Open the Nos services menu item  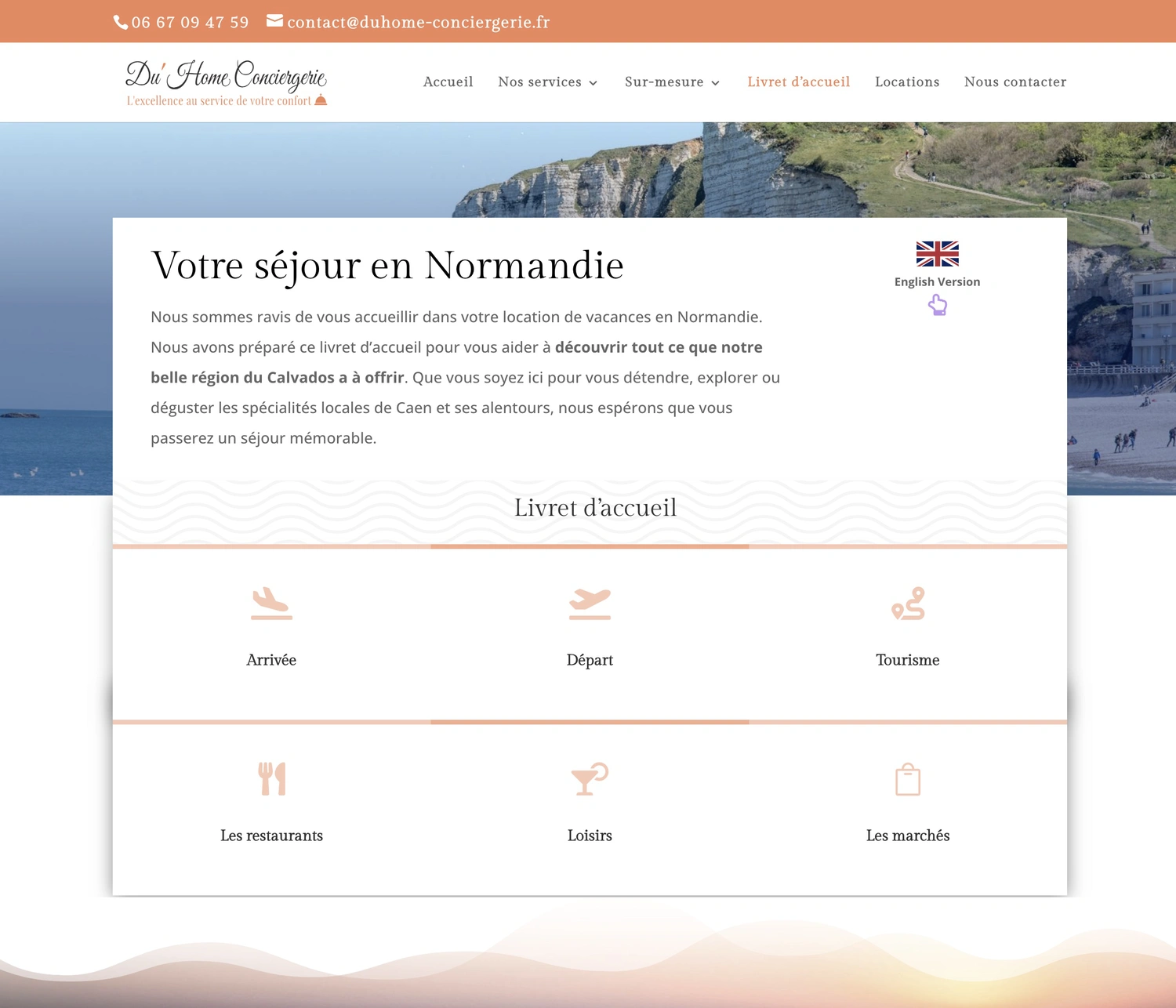(x=540, y=82)
